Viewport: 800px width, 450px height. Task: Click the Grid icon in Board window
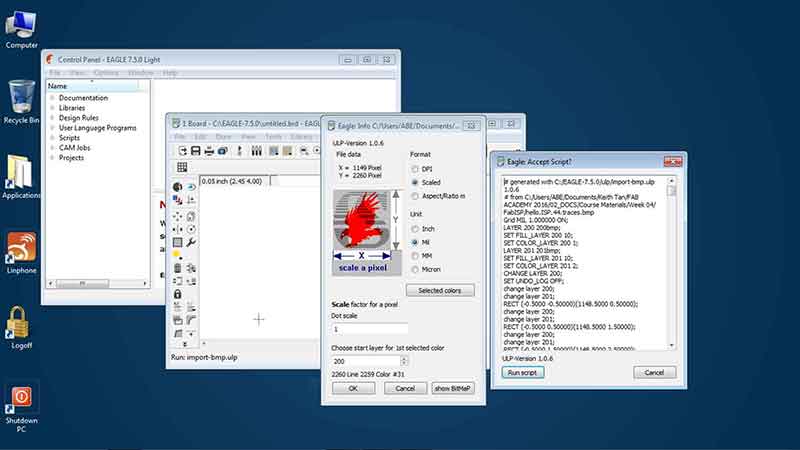[182, 167]
